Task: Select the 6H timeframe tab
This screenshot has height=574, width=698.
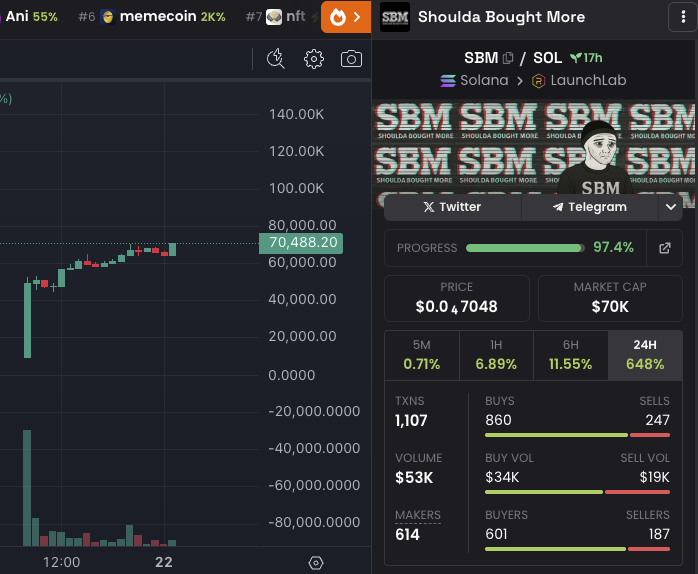Action: 571,355
